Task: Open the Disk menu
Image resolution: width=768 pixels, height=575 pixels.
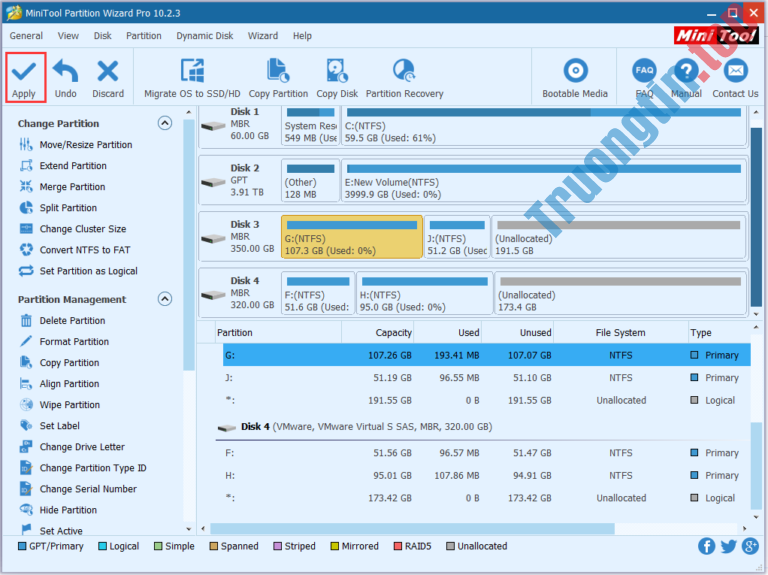Action: (102, 36)
